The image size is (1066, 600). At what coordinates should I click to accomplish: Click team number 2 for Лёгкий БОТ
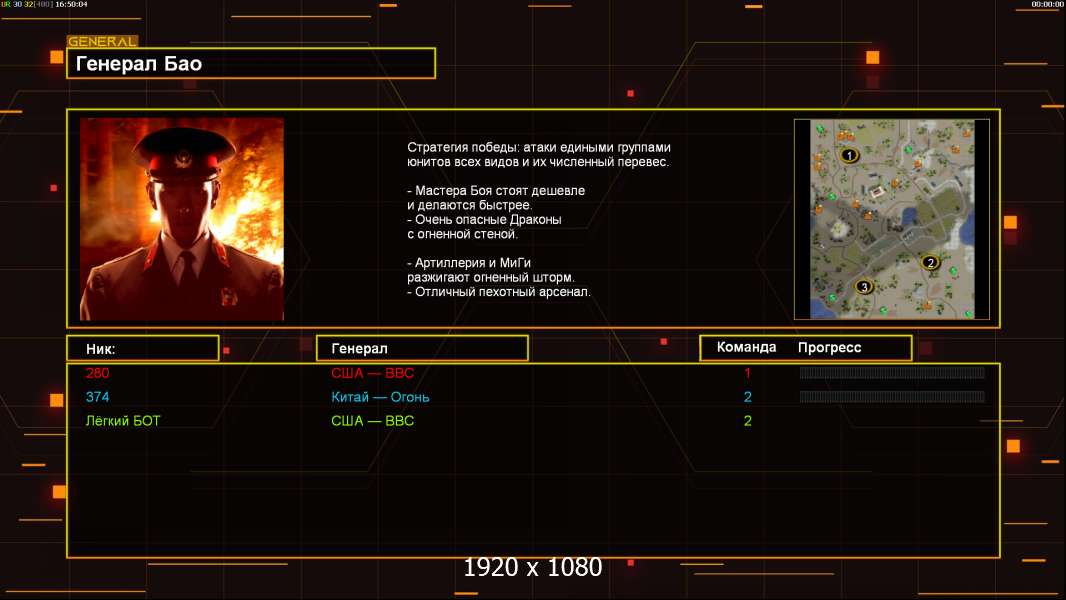(747, 421)
